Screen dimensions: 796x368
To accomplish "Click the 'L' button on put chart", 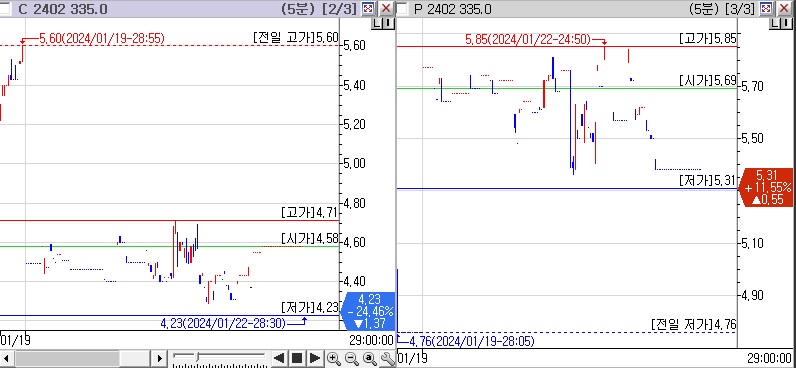I will click(x=775, y=22).
